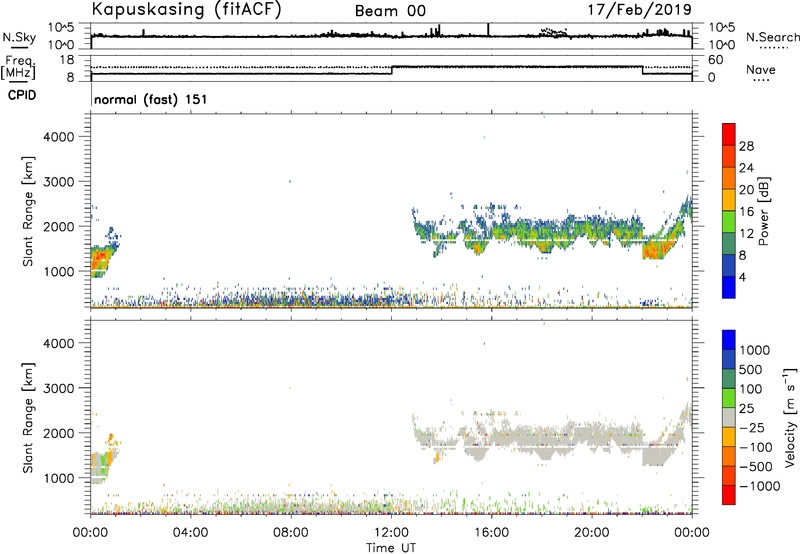Click the blue bottom segment of power colorbar
Image resolution: width=800 pixels, height=554 pixels.
pyautogui.click(x=729, y=287)
